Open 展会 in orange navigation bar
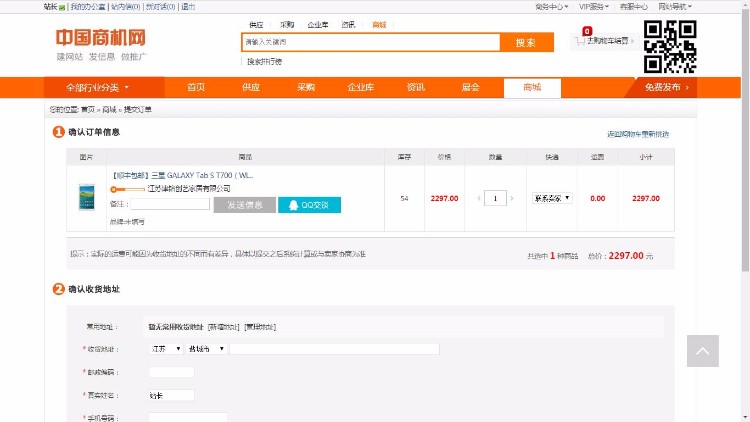Viewport: 750px width, 422px height. tap(471, 87)
